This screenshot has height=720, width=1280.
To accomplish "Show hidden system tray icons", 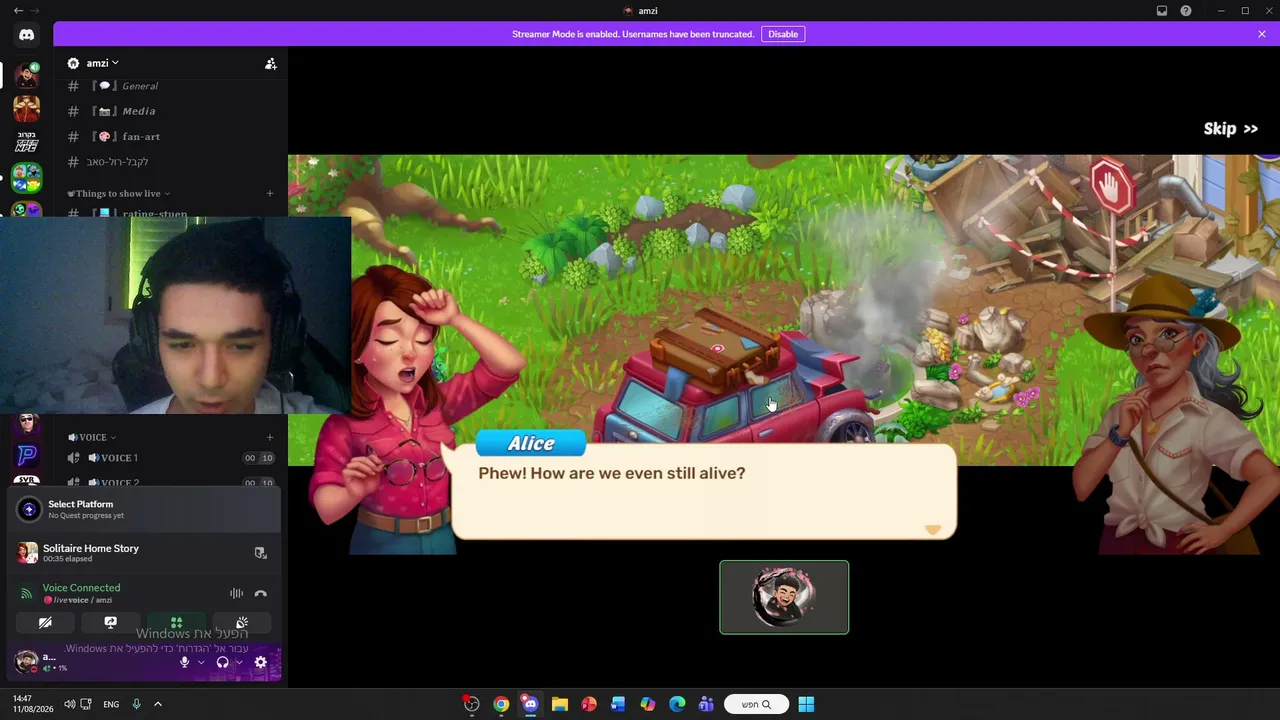I will point(157,704).
